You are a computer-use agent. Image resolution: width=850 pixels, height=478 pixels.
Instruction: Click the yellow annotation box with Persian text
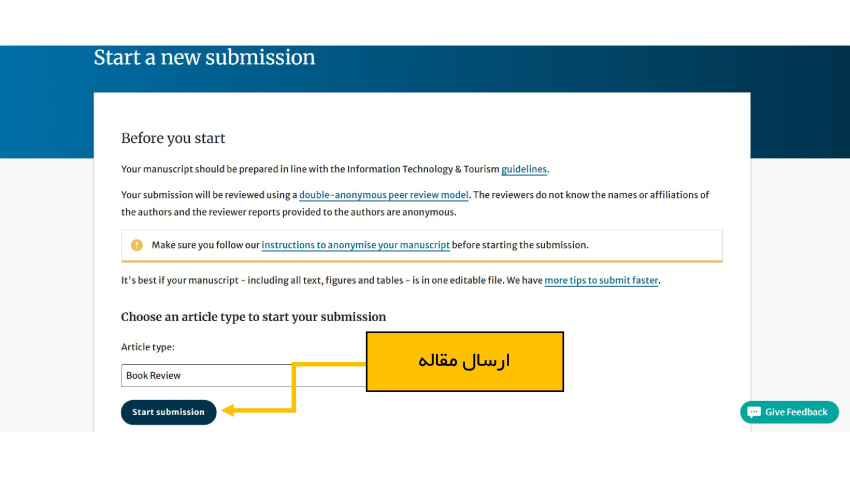coord(465,361)
